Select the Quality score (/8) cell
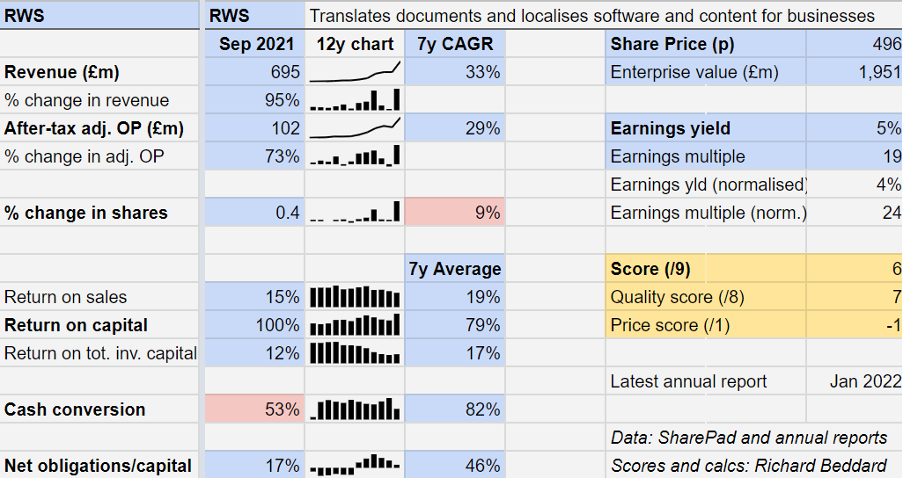902x478 pixels. point(705,297)
